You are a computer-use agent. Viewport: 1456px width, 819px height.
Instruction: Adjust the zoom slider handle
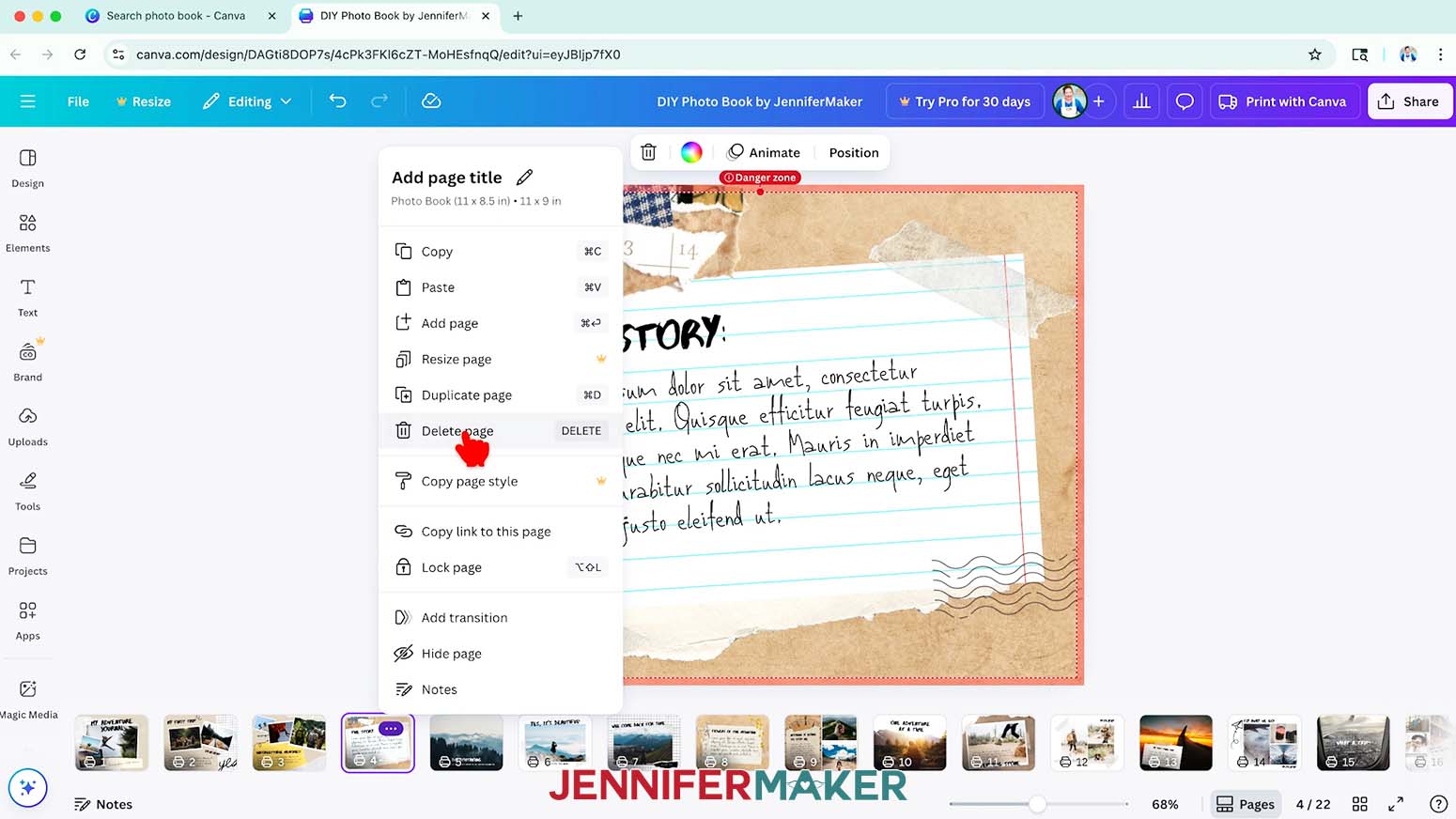tap(1037, 804)
